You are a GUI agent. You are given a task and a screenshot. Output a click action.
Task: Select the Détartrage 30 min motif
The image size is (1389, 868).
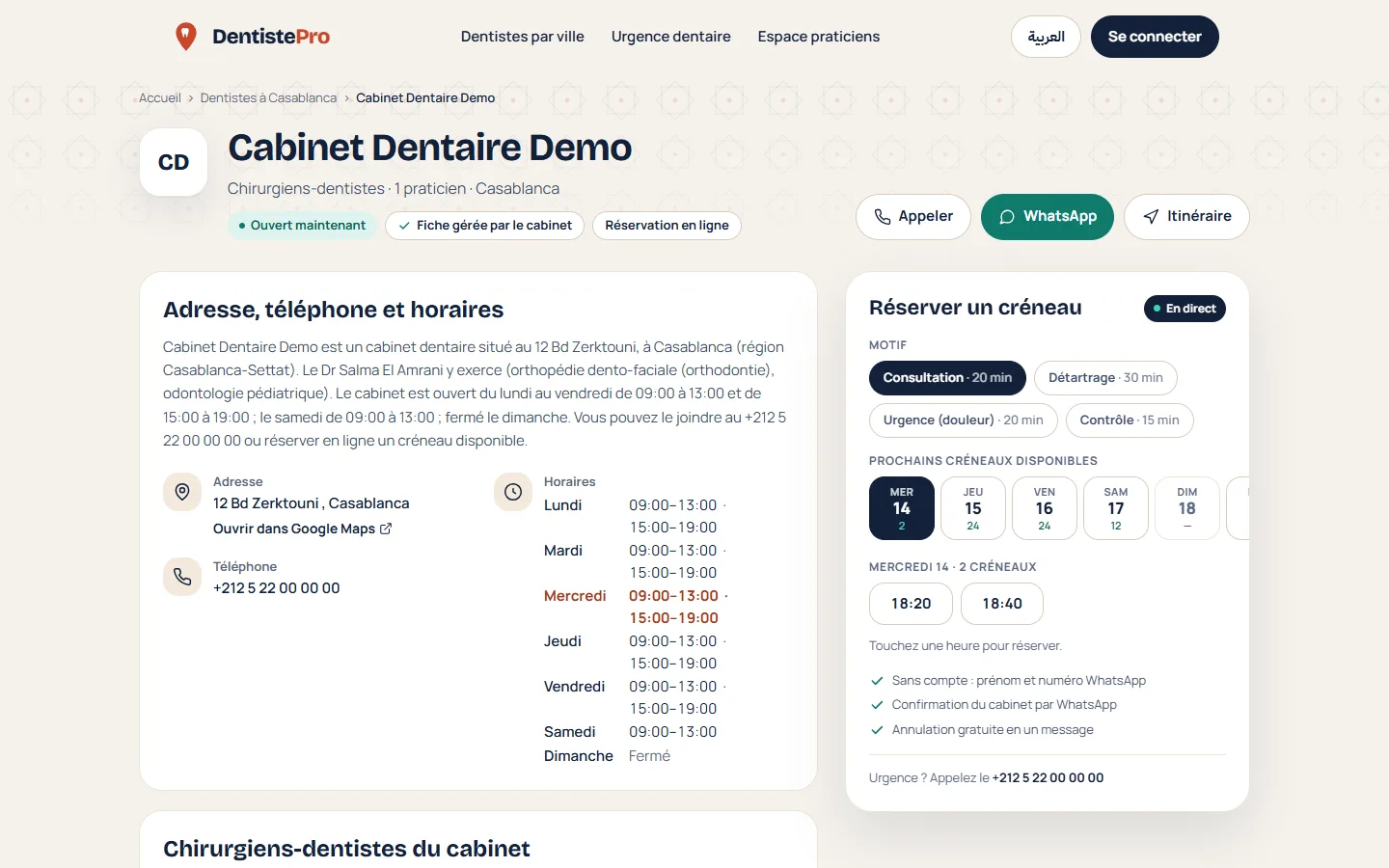1105,378
